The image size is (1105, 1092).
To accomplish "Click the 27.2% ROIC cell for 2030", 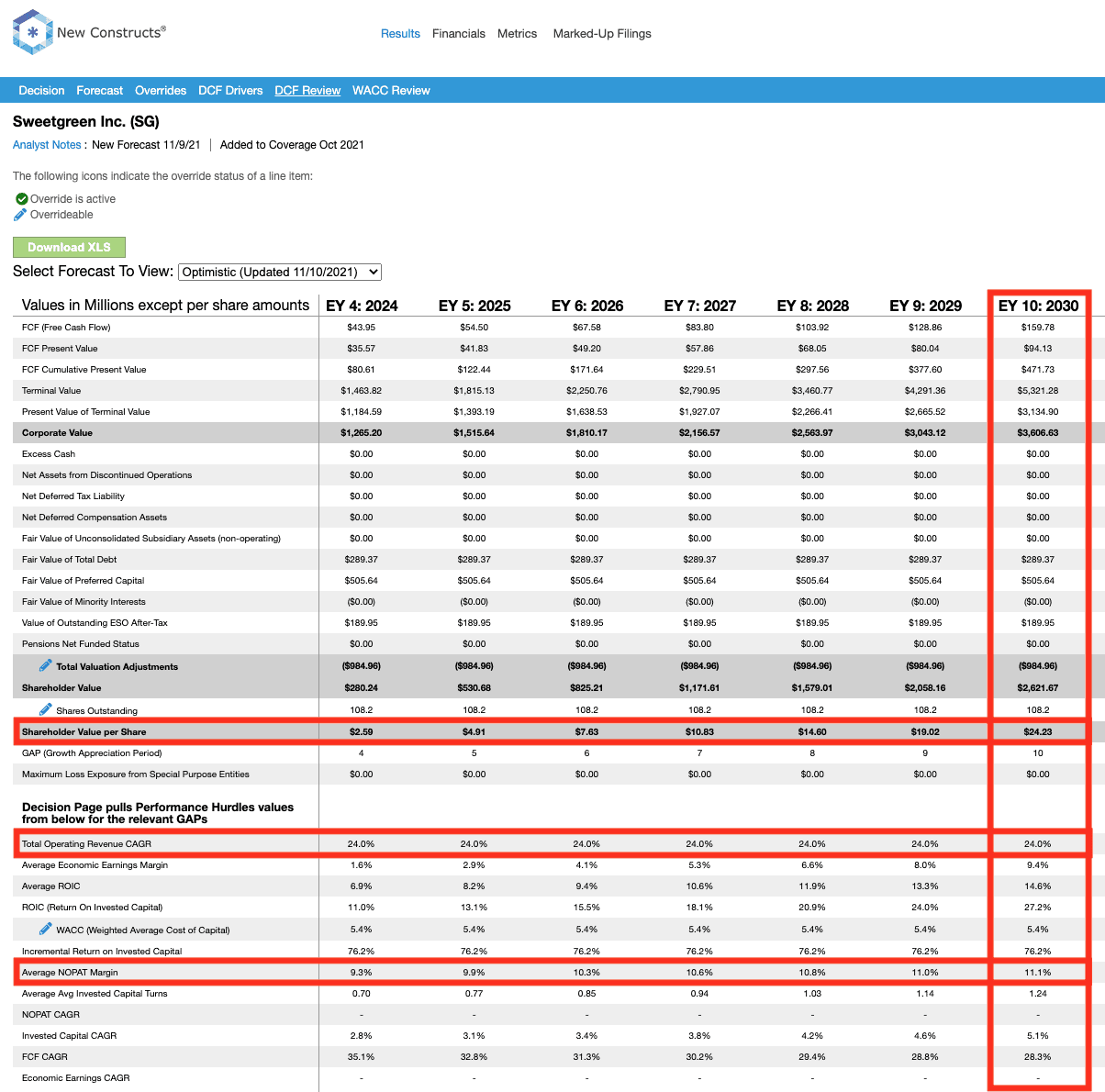I will tap(1038, 908).
